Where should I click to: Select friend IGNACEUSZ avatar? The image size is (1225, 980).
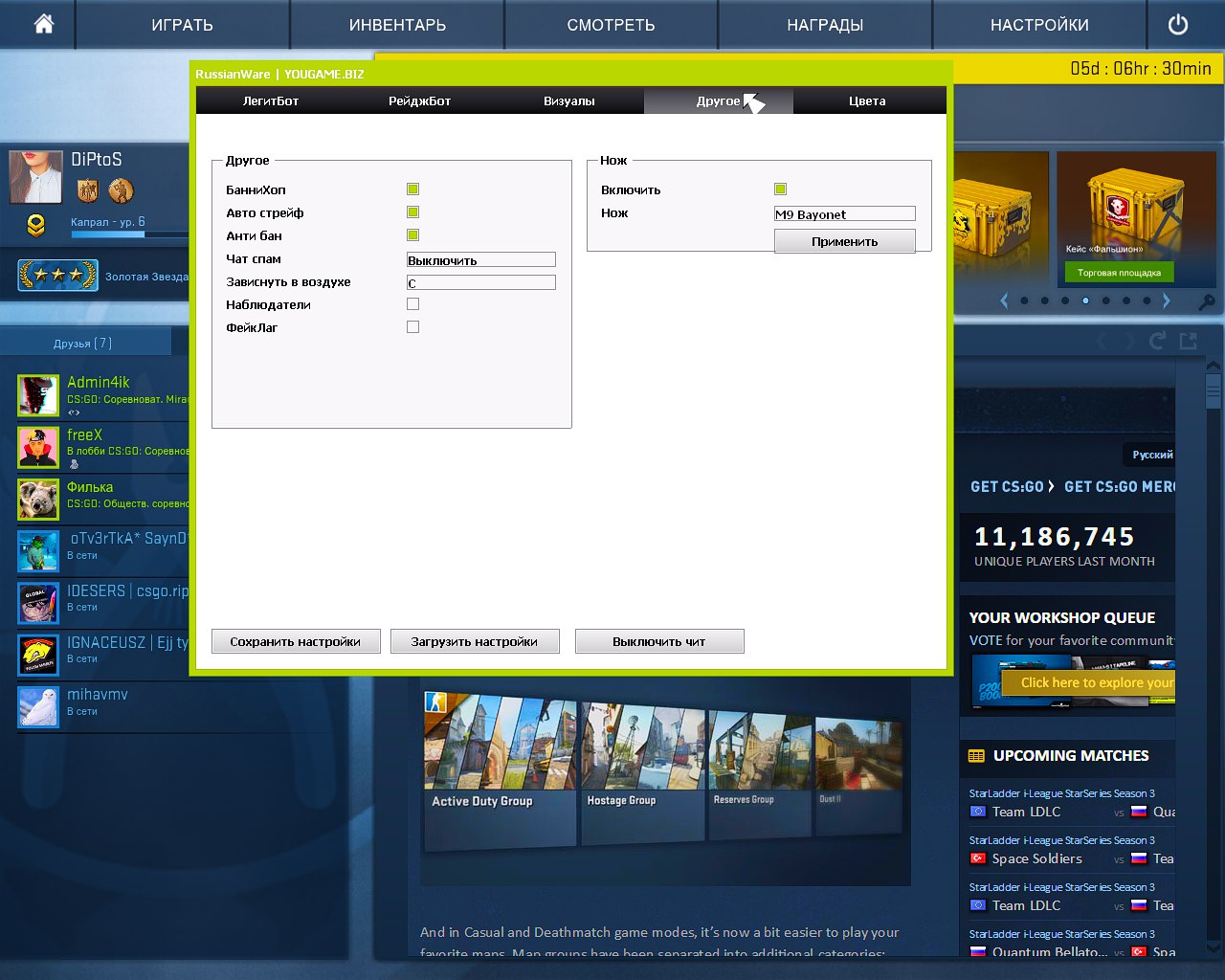click(38, 655)
